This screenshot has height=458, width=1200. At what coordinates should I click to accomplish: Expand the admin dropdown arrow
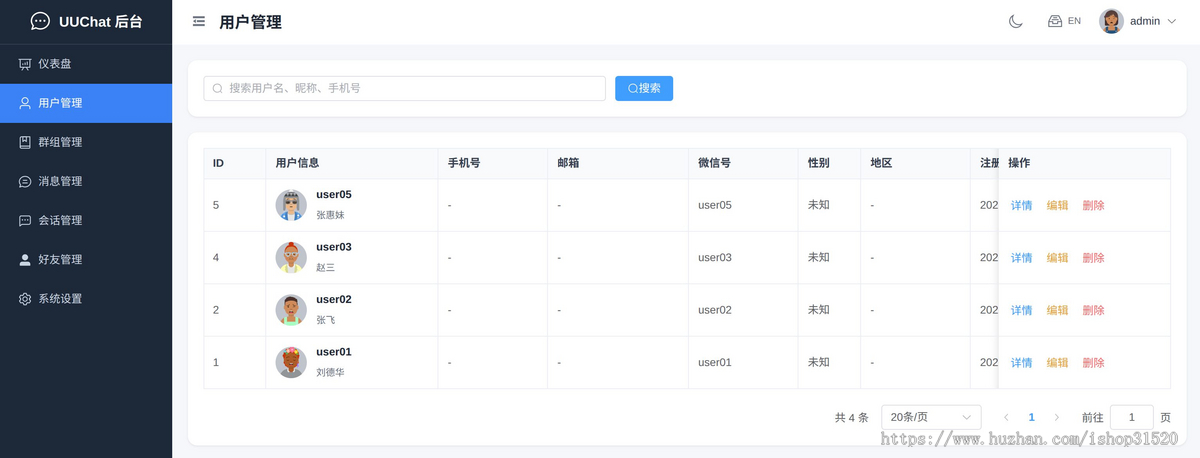(1171, 21)
